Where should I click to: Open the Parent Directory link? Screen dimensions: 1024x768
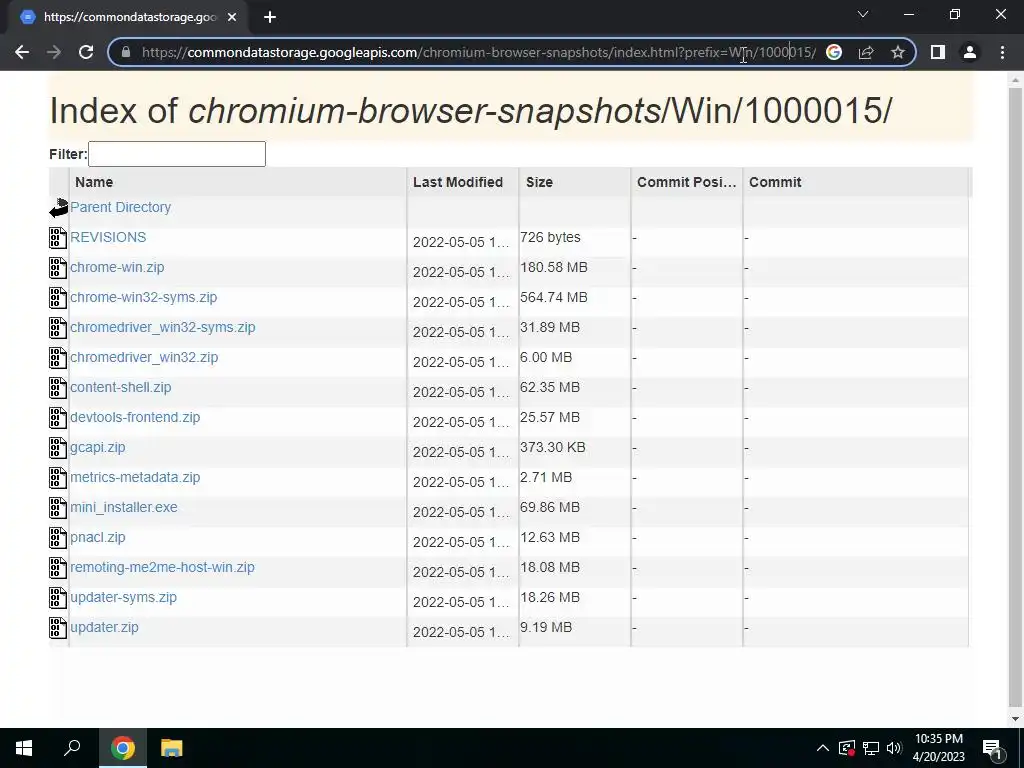click(x=121, y=207)
